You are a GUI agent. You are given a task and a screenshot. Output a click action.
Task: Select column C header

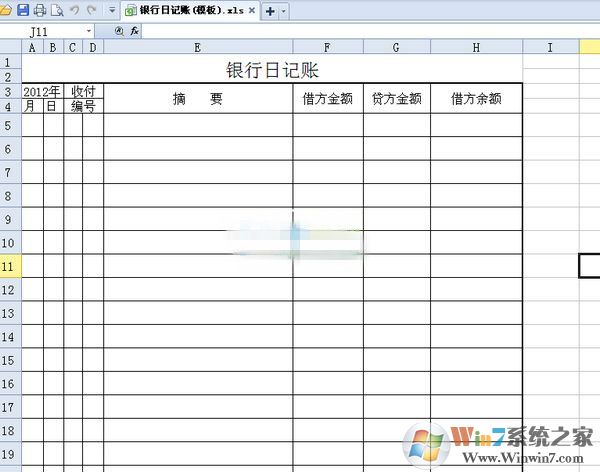[73, 47]
